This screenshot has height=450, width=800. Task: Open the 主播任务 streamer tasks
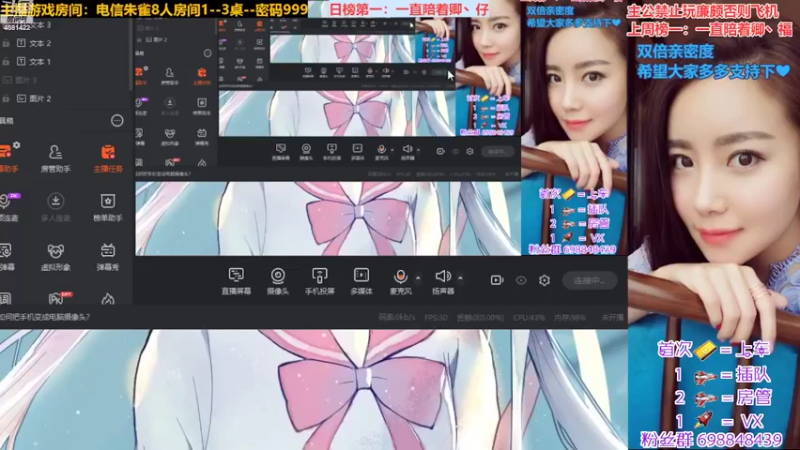click(x=108, y=158)
